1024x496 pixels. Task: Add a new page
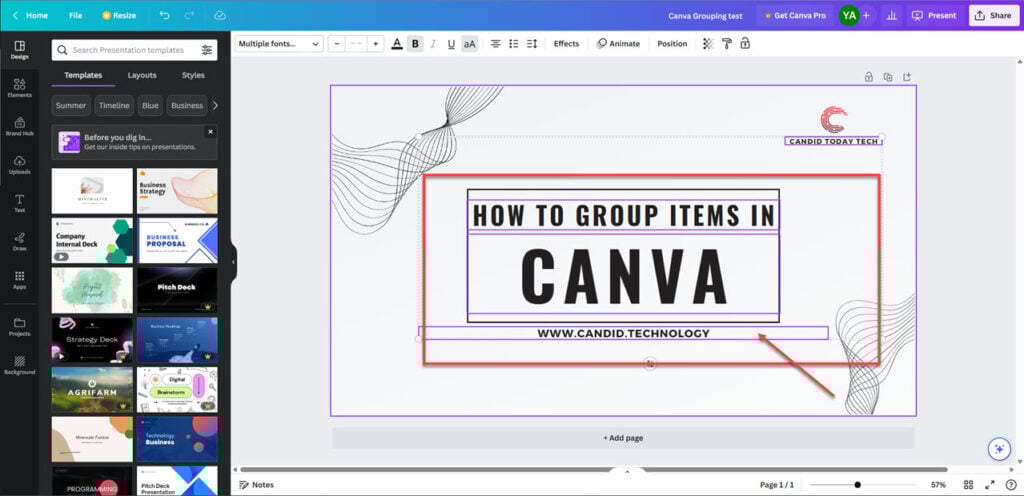(x=623, y=438)
